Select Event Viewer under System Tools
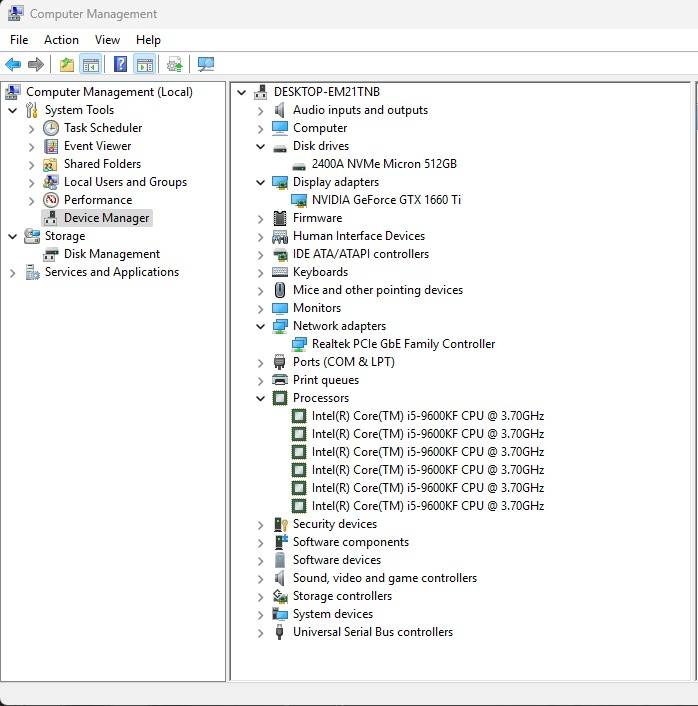The height and width of the screenshot is (706, 698). point(97,146)
